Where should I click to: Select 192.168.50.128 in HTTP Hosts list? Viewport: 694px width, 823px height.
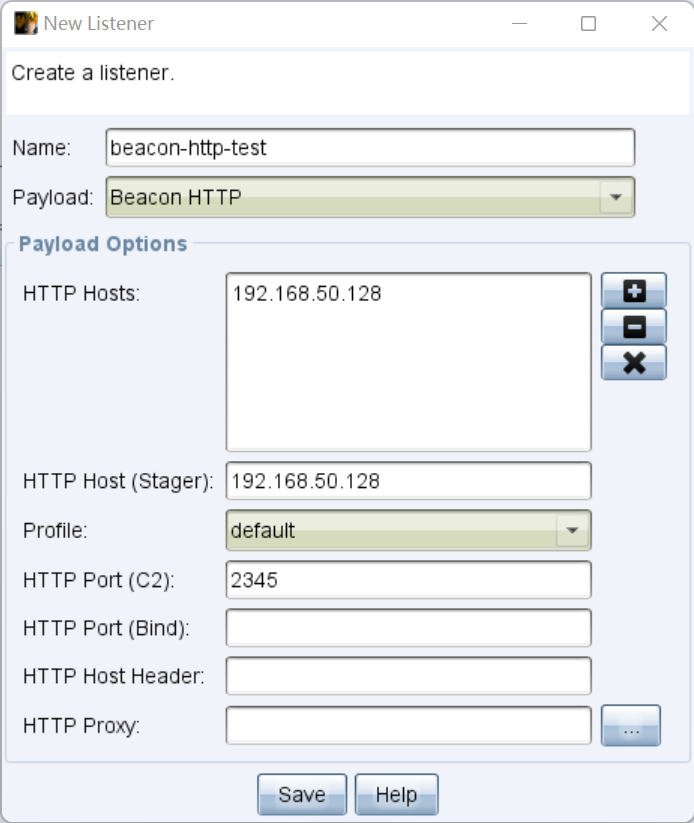pyautogui.click(x=307, y=294)
